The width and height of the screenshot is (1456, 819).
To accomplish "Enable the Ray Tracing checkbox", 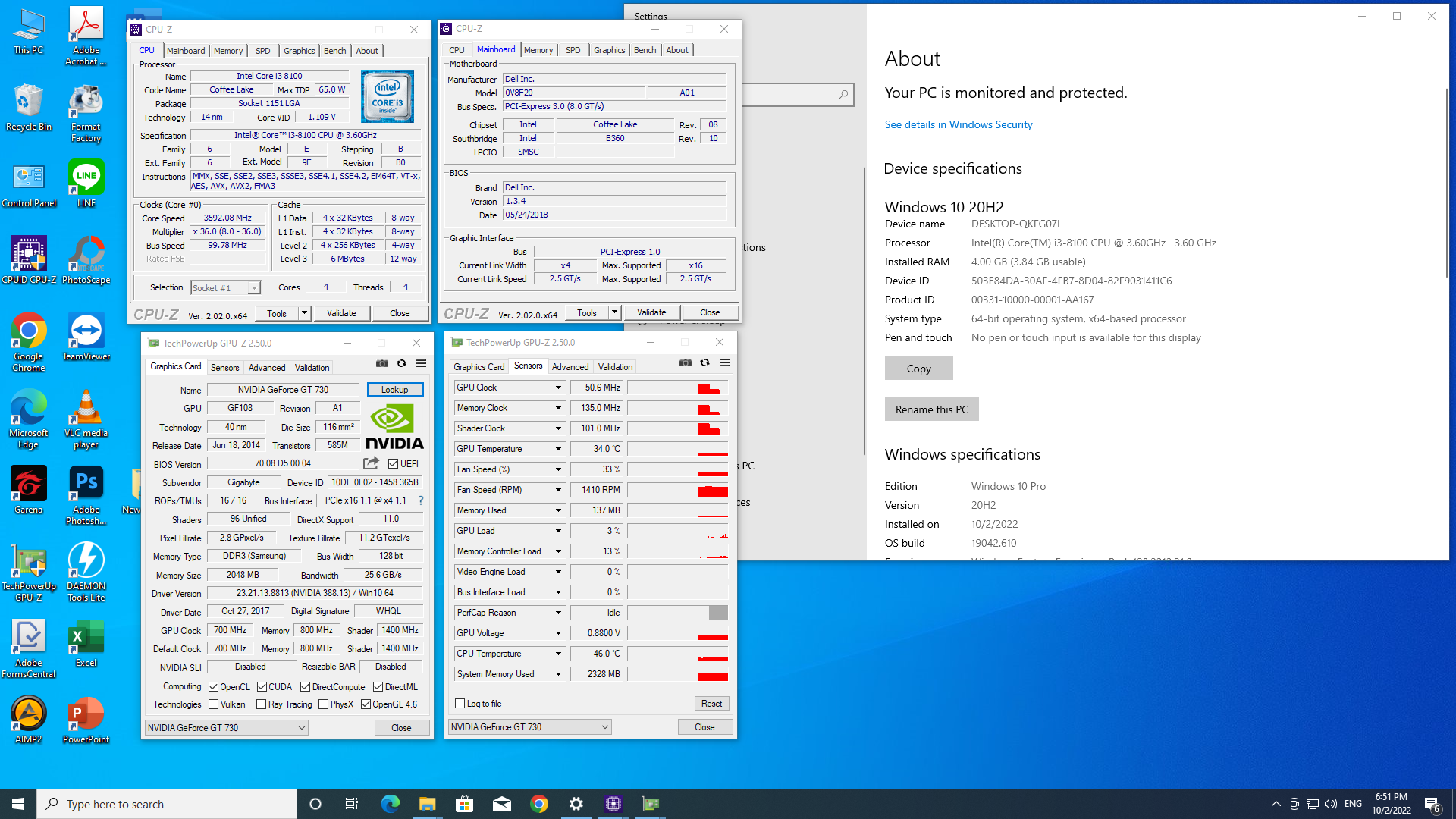I will point(262,704).
